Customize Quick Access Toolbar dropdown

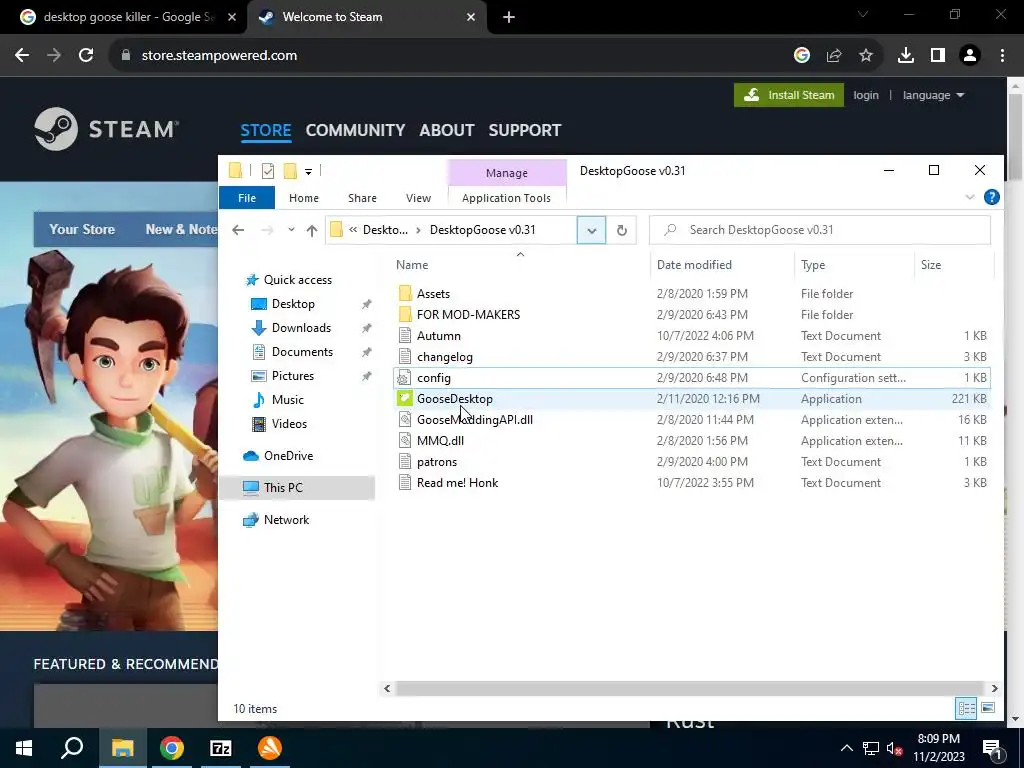(x=308, y=172)
